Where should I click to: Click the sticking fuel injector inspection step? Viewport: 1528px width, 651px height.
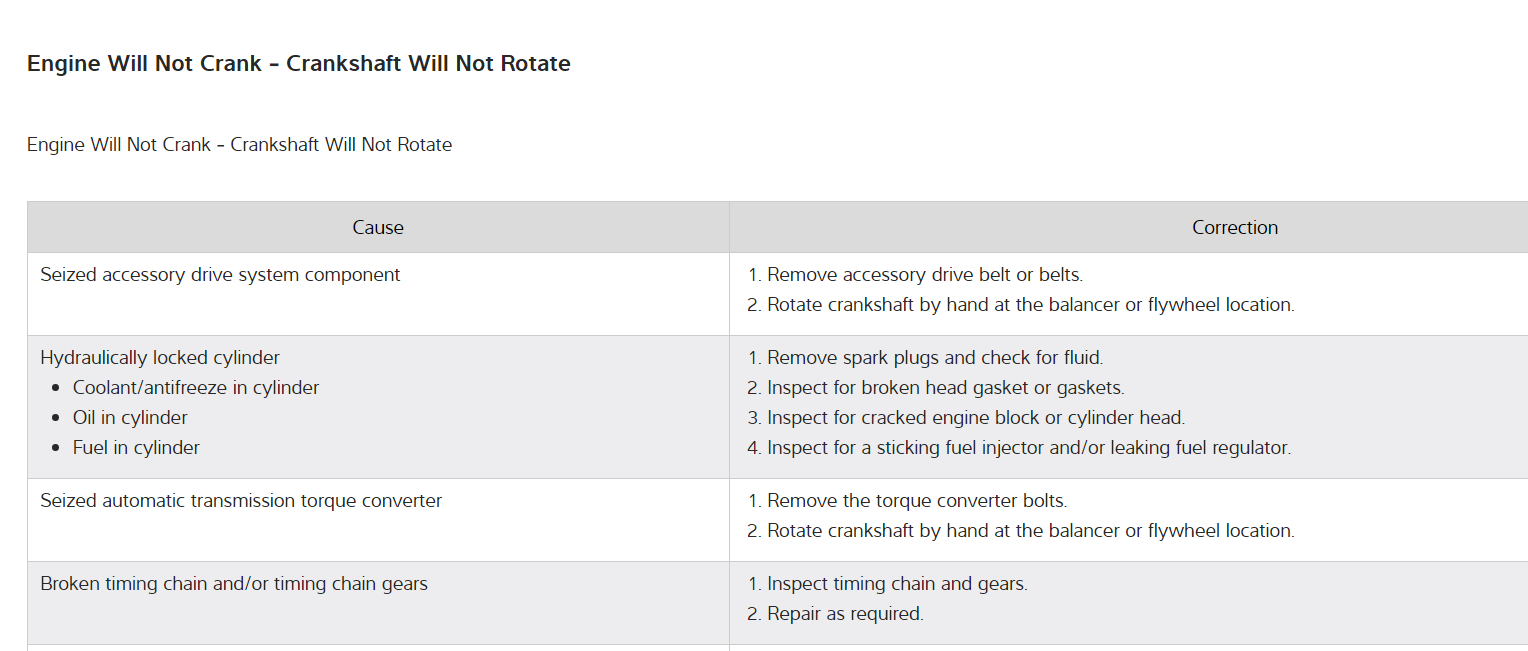coord(1028,448)
